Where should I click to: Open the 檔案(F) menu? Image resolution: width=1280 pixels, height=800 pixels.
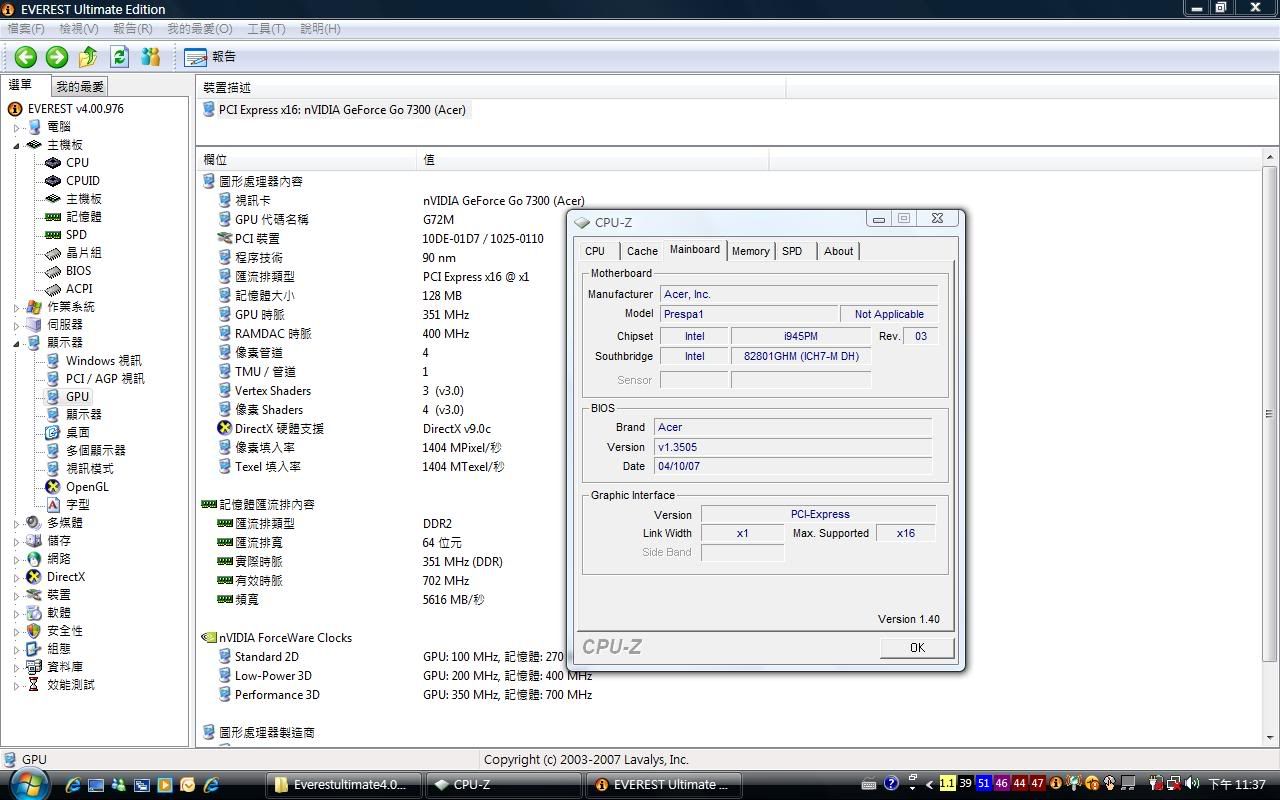tap(25, 29)
